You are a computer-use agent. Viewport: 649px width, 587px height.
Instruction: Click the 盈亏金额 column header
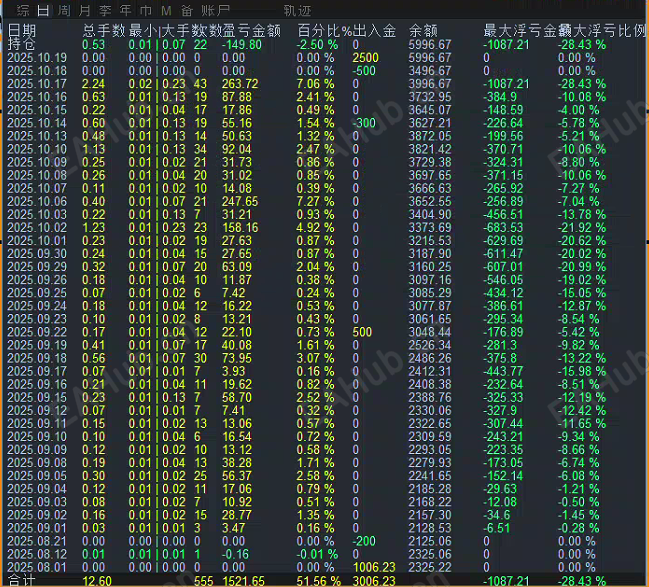tap(252, 31)
